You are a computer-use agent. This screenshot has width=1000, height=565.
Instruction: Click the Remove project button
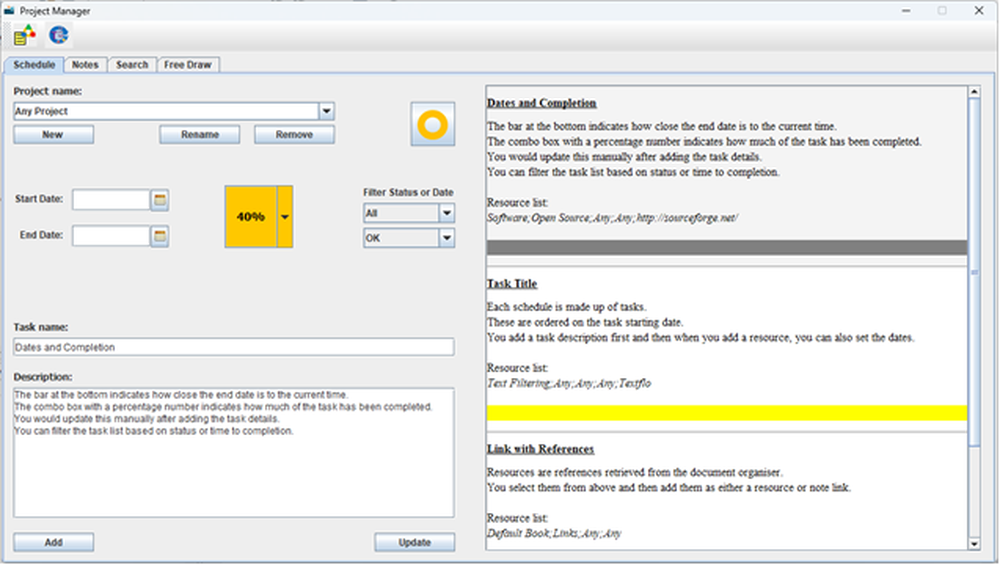pyautogui.click(x=294, y=135)
